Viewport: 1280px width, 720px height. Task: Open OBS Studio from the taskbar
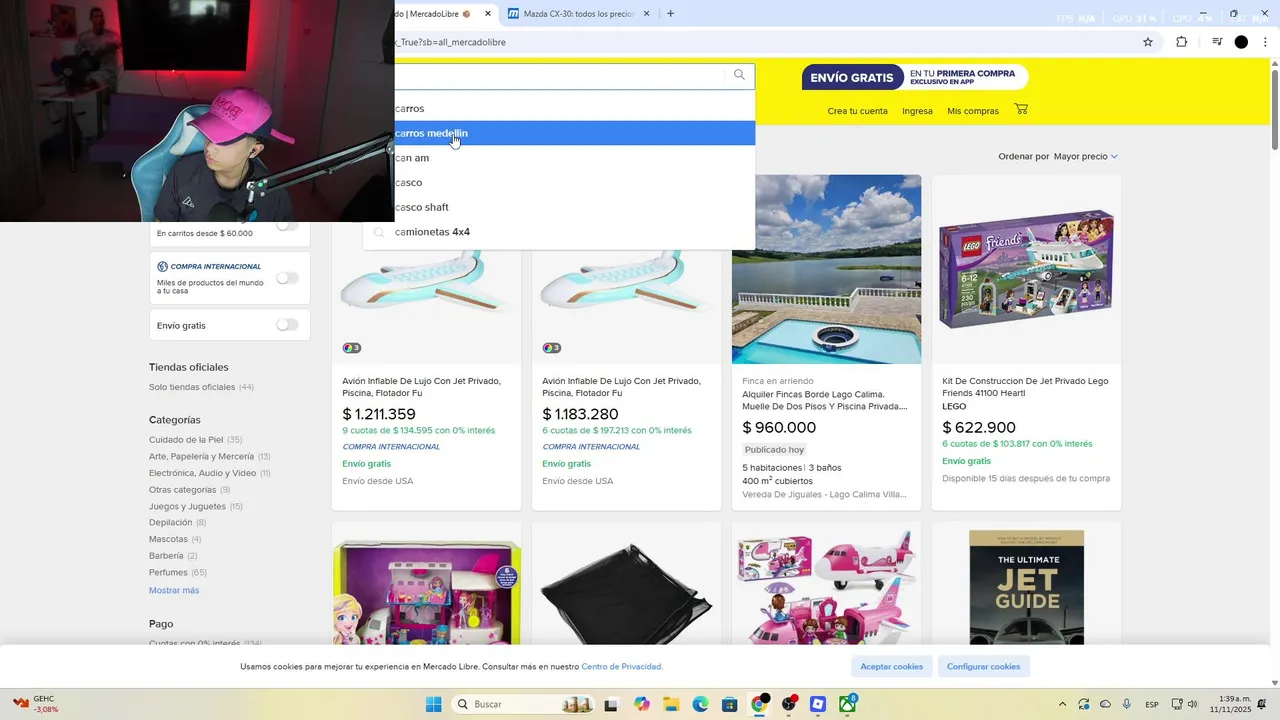789,704
